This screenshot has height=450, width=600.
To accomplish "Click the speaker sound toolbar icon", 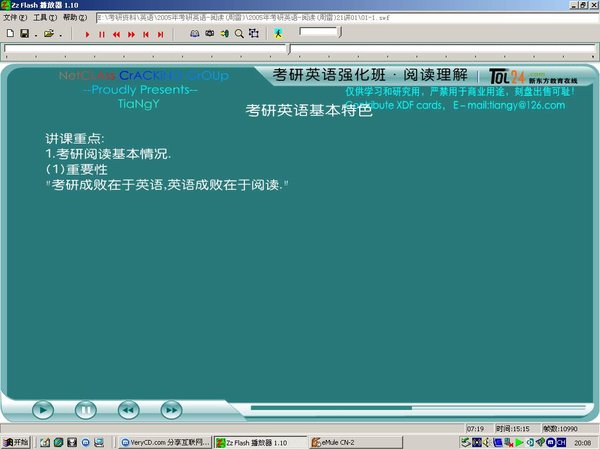I will [x=224, y=34].
